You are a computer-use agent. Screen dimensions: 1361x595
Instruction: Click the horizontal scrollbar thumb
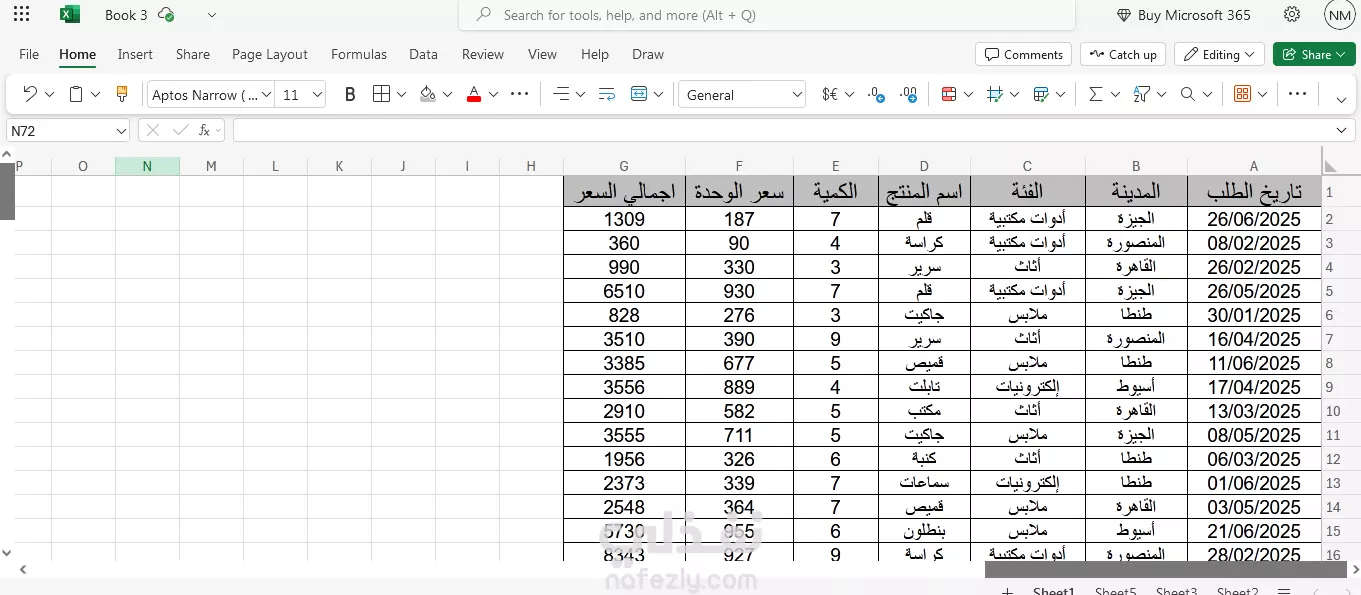coord(1166,569)
